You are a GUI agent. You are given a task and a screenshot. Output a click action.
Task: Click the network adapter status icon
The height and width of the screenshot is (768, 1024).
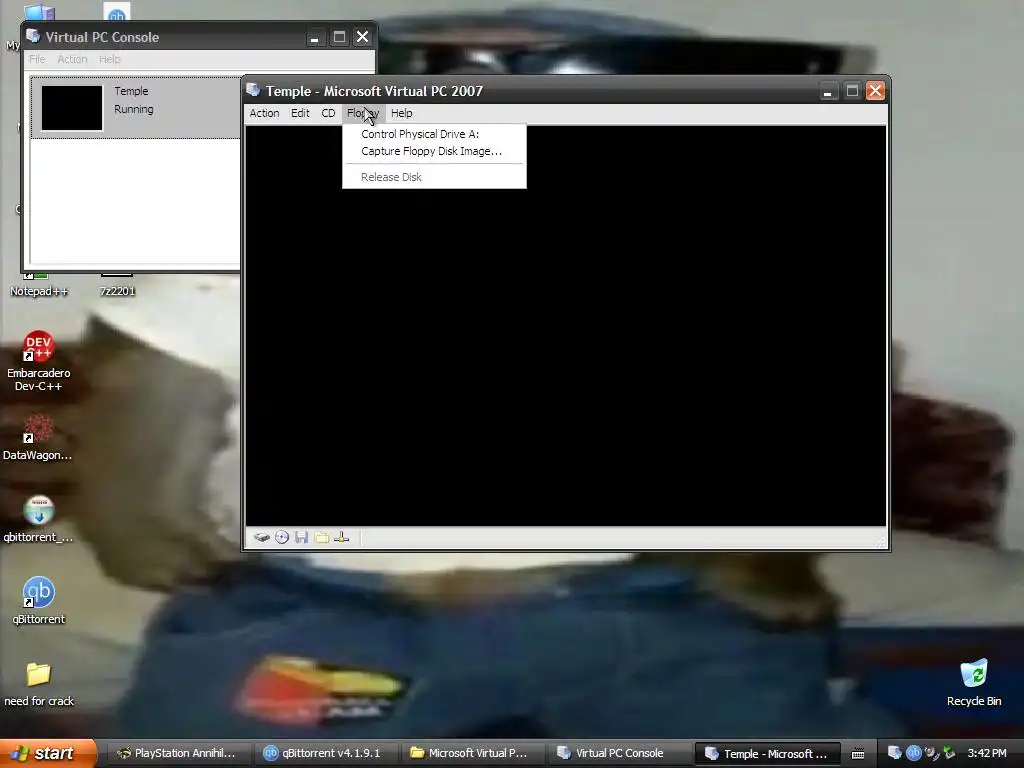tap(342, 537)
